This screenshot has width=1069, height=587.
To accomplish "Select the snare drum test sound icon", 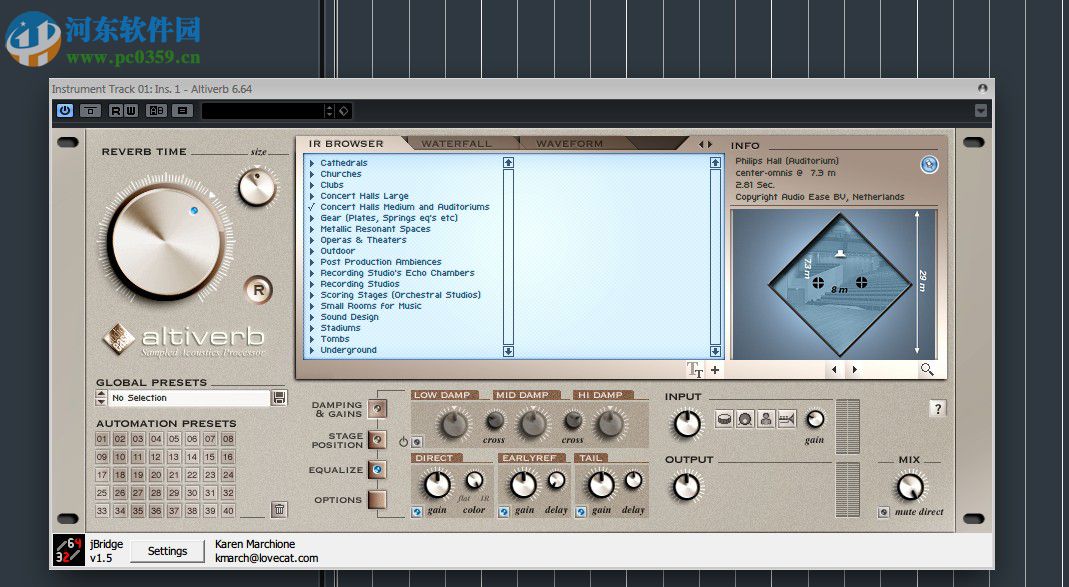I will coord(724,419).
